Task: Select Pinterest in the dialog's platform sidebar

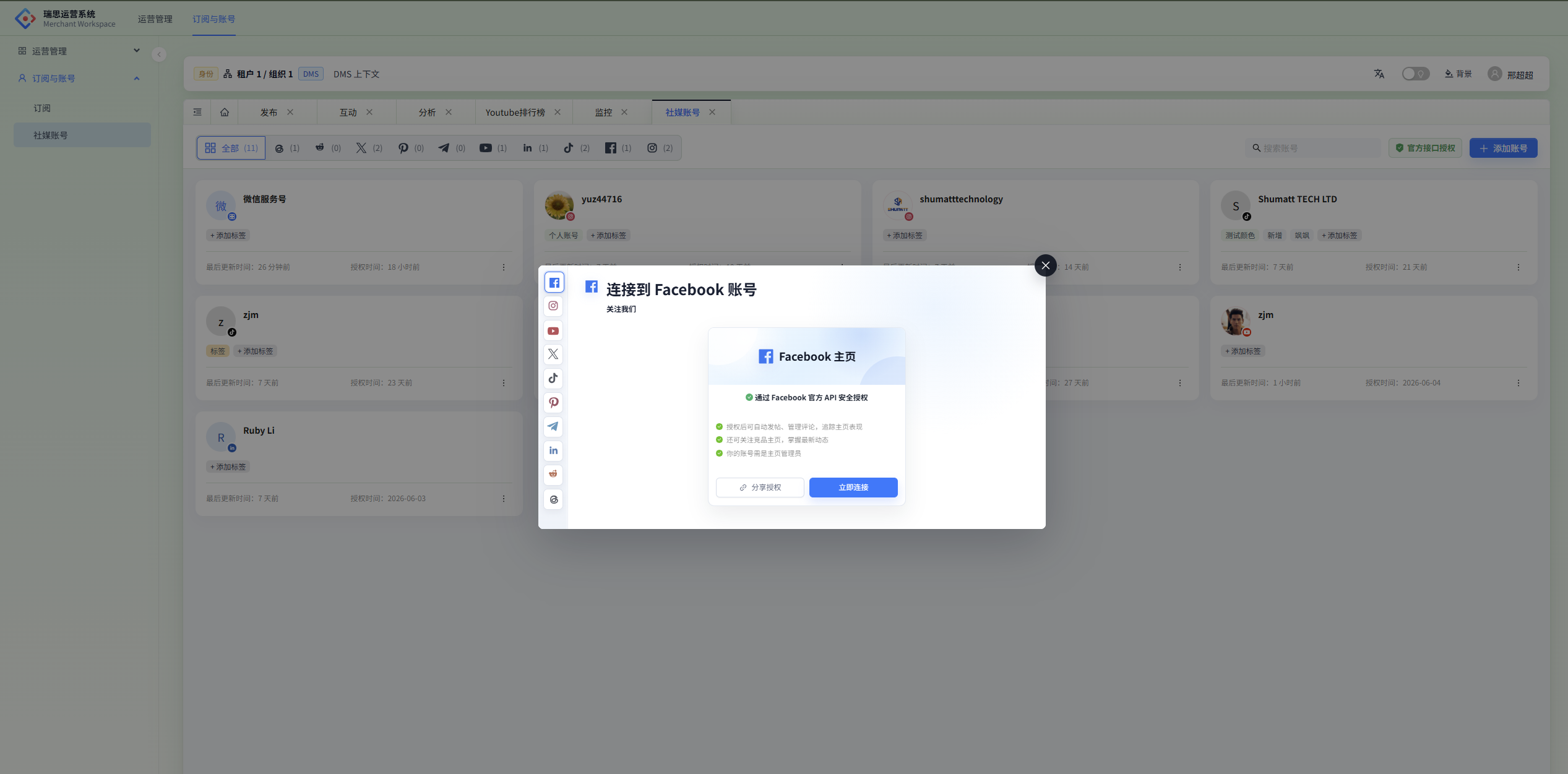Action: (x=553, y=403)
